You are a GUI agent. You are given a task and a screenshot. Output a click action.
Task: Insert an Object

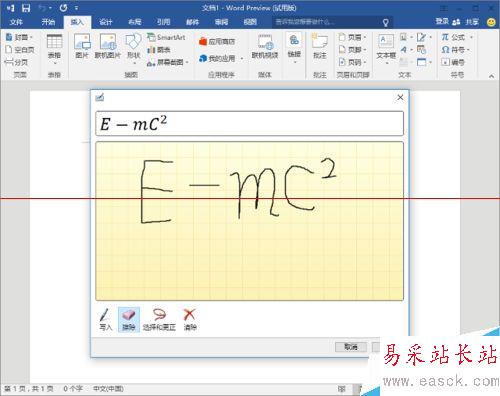424,62
